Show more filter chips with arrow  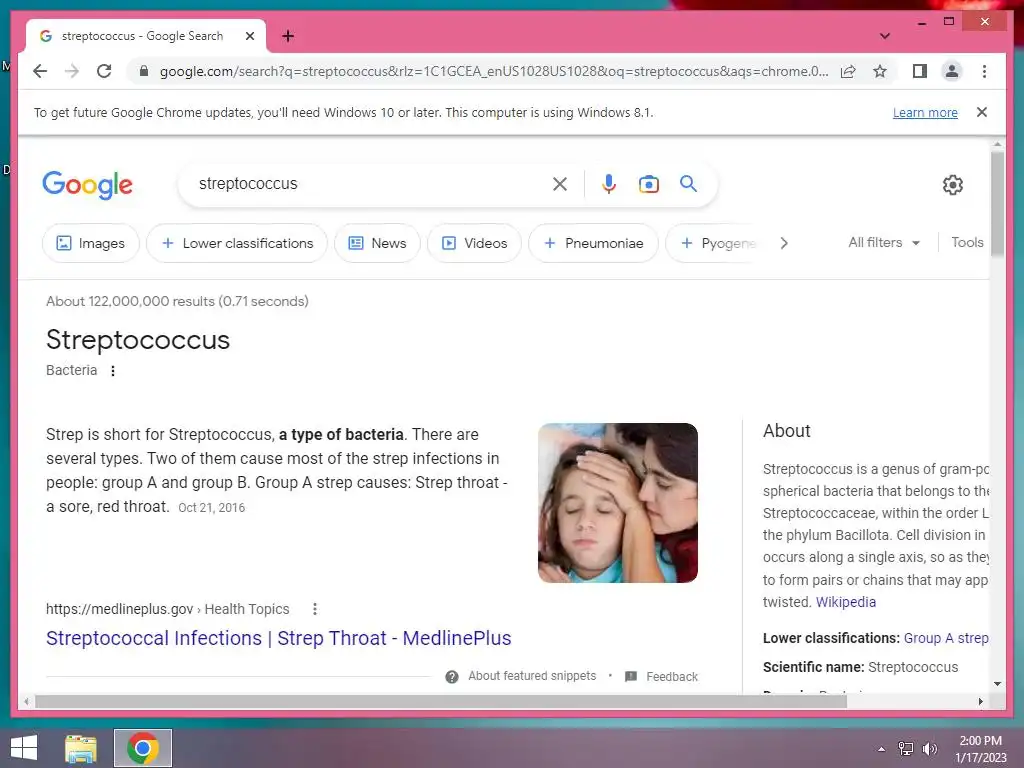784,243
